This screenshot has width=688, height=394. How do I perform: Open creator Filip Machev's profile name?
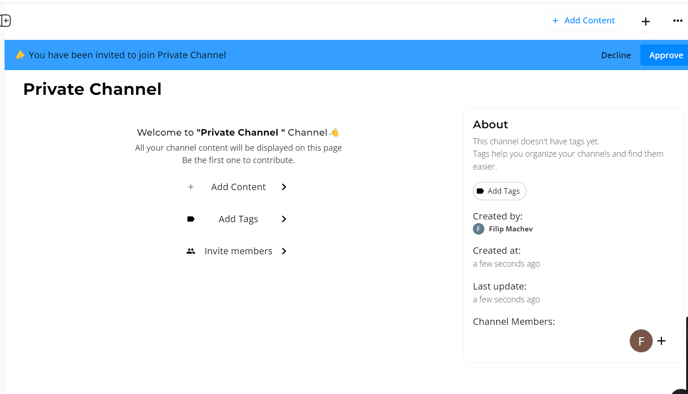tap(511, 229)
